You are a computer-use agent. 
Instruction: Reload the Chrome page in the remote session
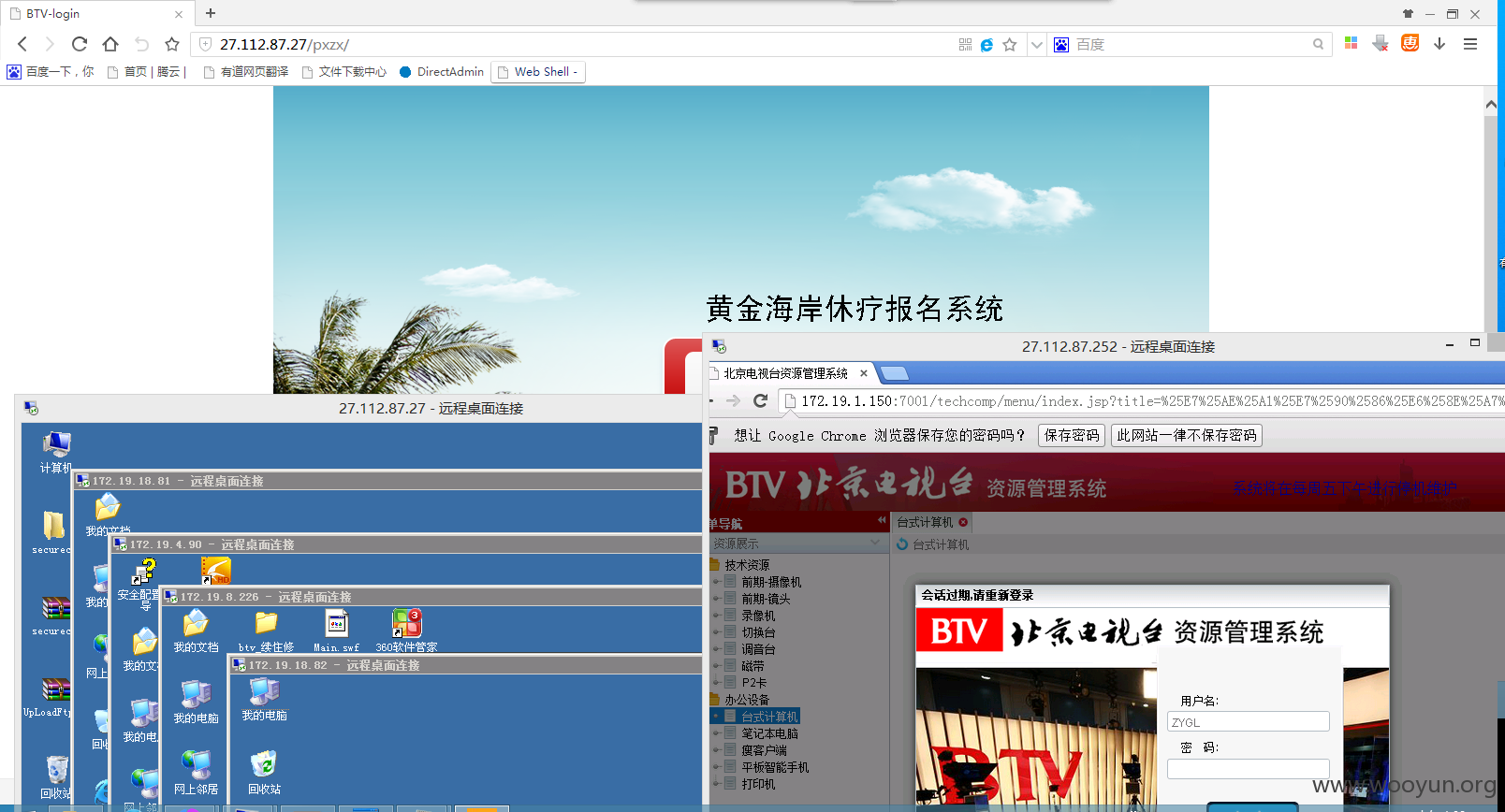[760, 401]
